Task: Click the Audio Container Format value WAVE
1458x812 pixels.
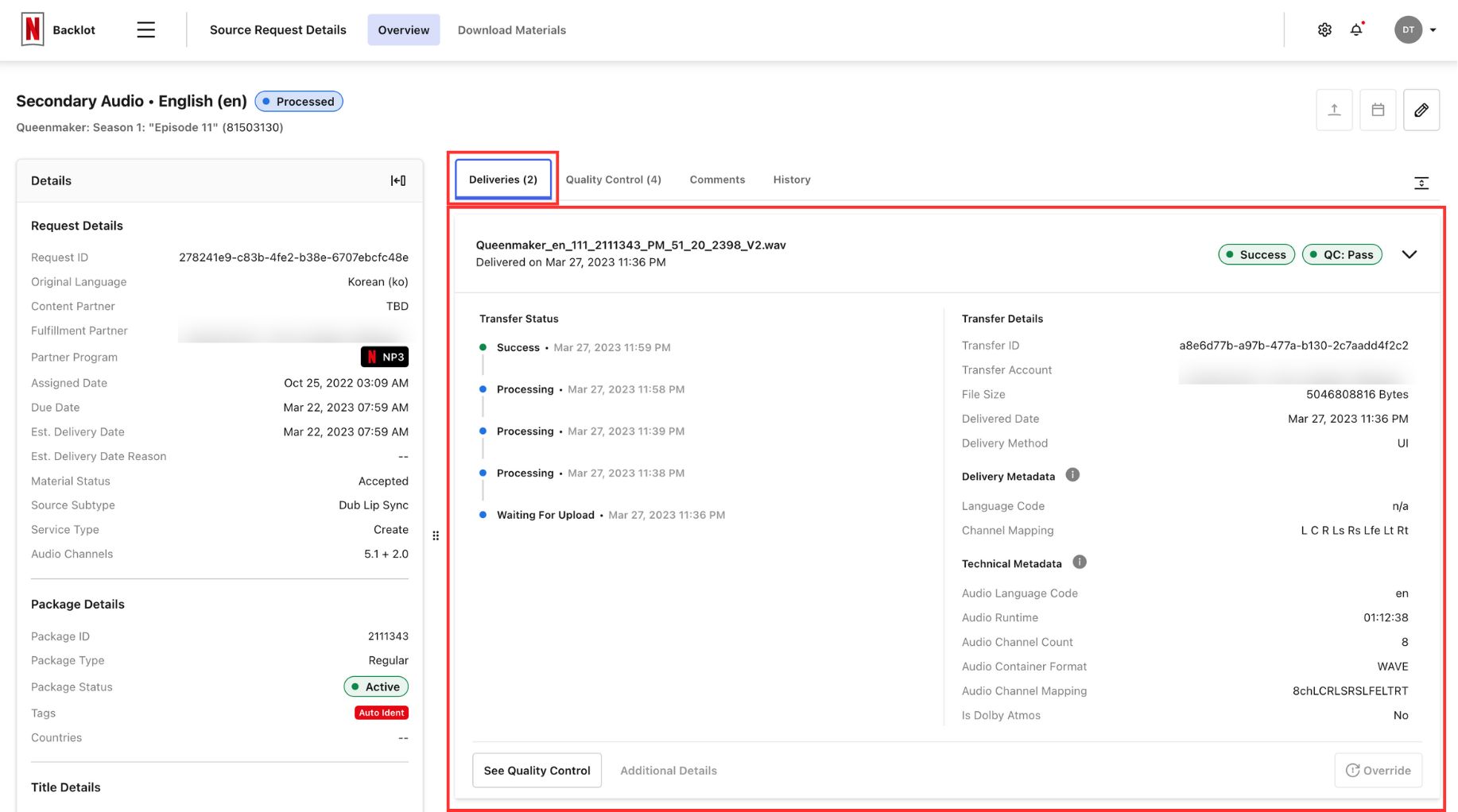Action: tap(1393, 667)
